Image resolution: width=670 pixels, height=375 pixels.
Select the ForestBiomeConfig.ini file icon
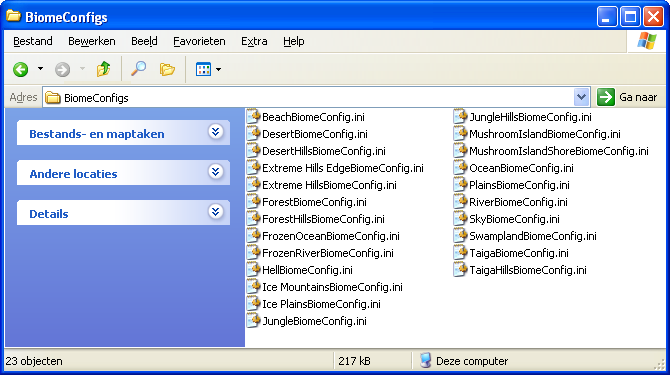tap(253, 202)
